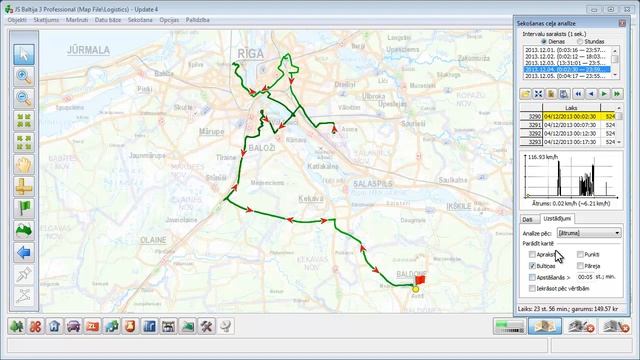Screen dimensions: 640x360
Task: Click the orange shield icon in bottom toolbar
Action: [130, 327]
